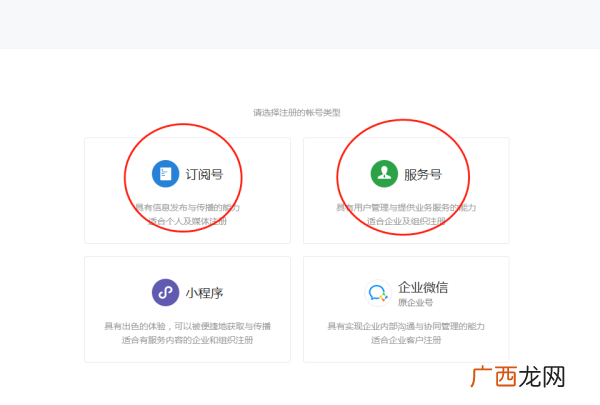Viewport: 600px width, 405px height.
Task: Click the text 适合企业及组织注册
Action: pyautogui.click(x=406, y=221)
